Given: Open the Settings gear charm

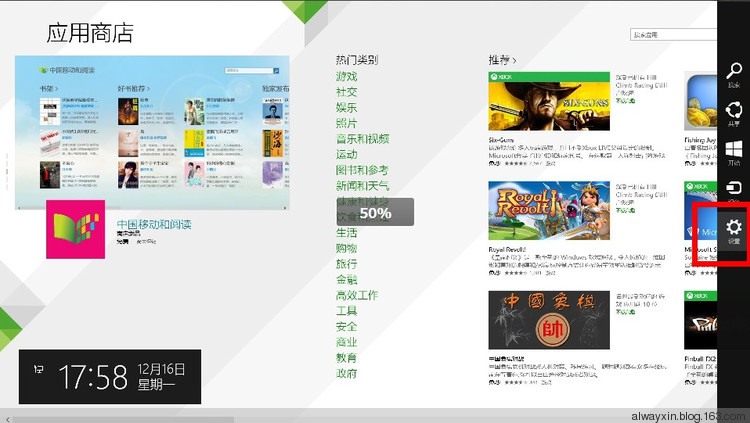Looking at the screenshot, I should [734, 231].
